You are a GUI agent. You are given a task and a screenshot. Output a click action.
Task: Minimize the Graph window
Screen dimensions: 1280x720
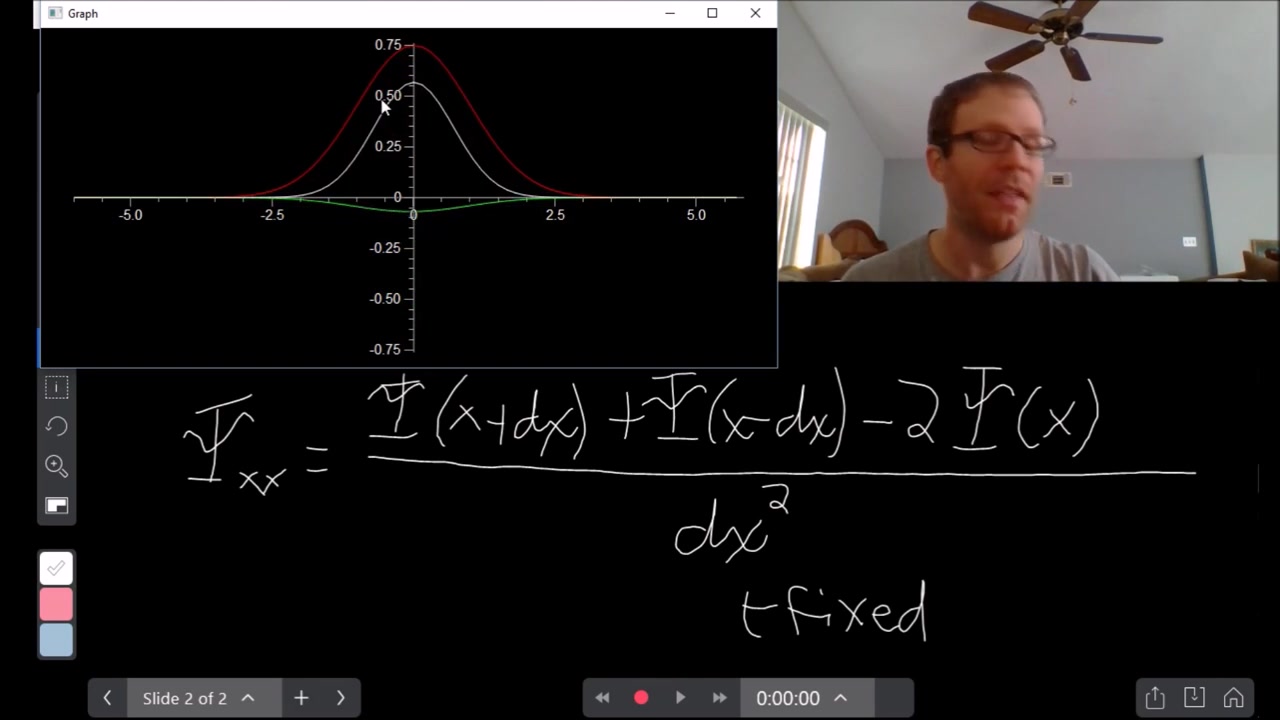click(x=669, y=13)
